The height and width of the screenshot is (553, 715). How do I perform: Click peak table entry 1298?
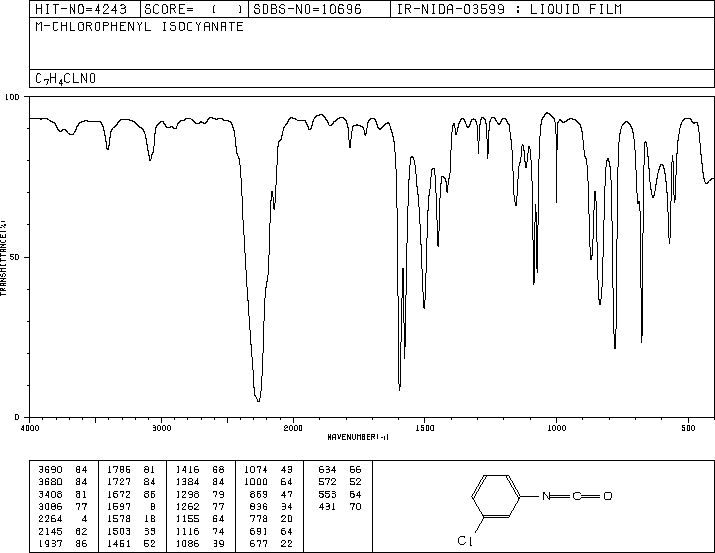[x=187, y=494]
